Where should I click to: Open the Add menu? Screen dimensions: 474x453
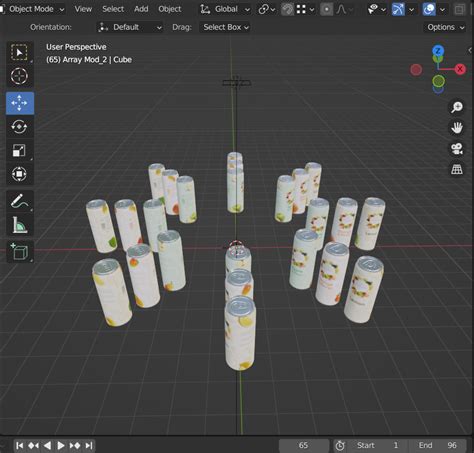(141, 9)
